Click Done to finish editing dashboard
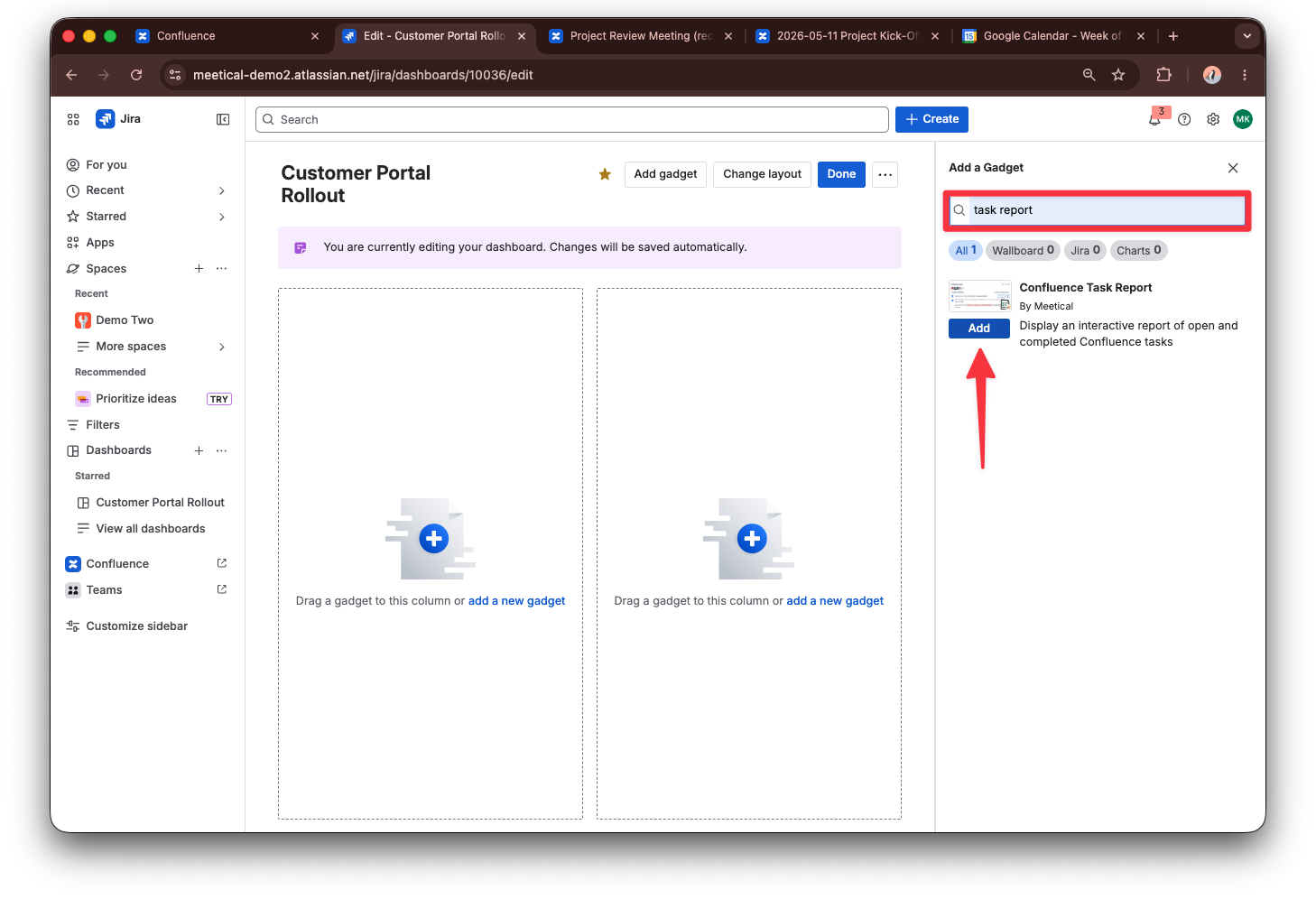The image size is (1316, 899). 841,174
